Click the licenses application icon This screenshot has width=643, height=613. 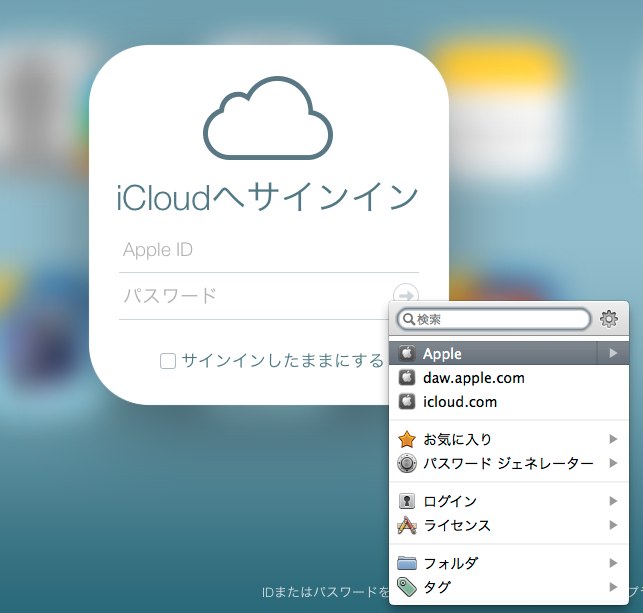click(407, 525)
